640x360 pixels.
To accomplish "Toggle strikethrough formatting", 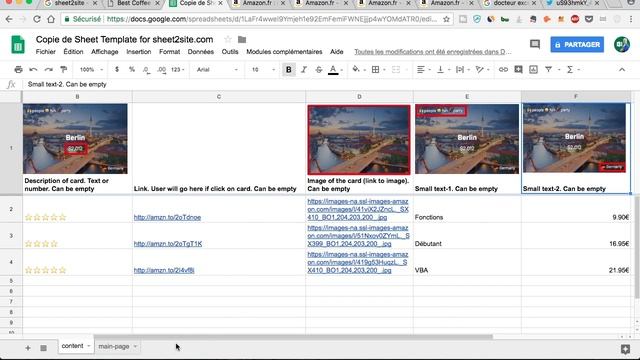I will coord(319,70).
